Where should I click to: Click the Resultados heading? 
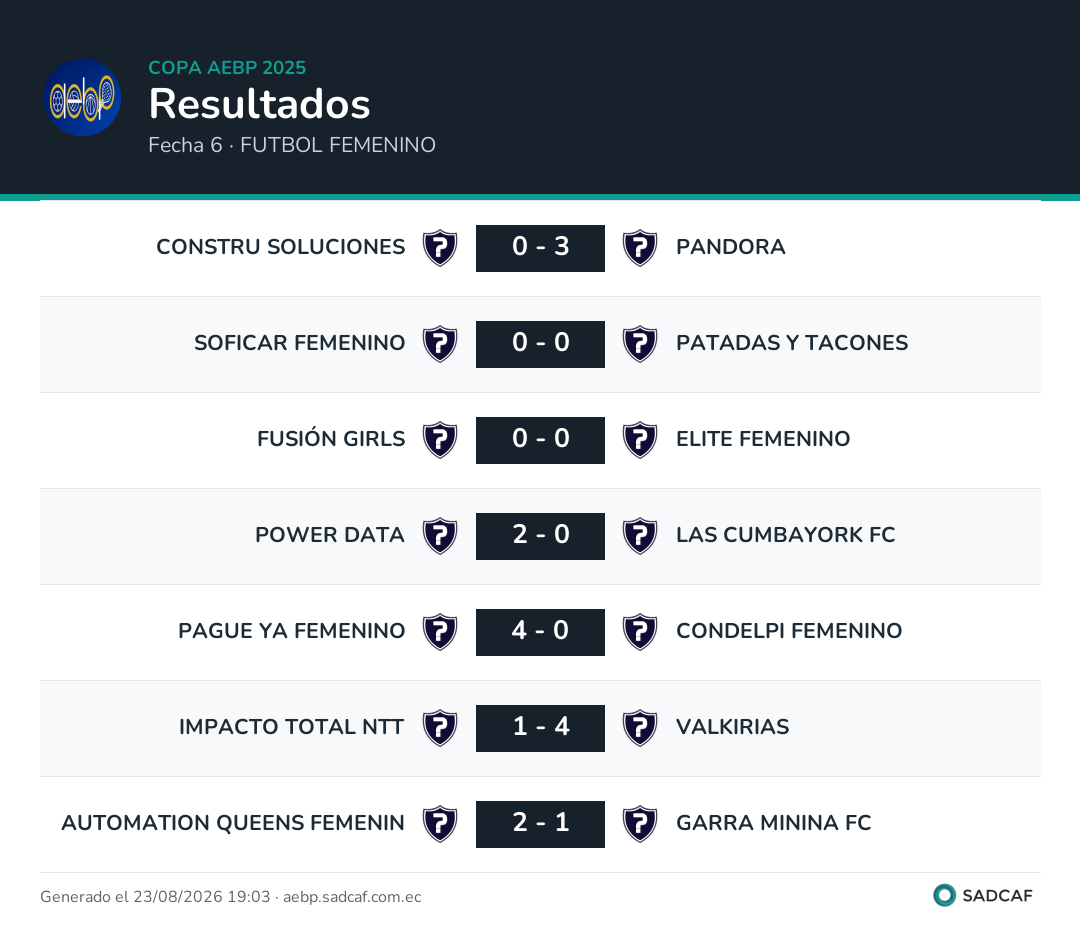click(x=260, y=104)
